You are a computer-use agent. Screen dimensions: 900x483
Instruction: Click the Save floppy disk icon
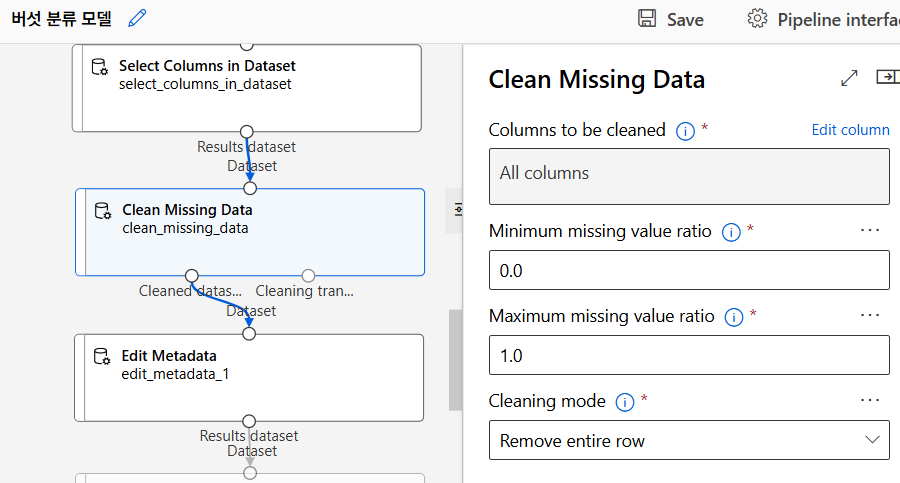(647, 19)
